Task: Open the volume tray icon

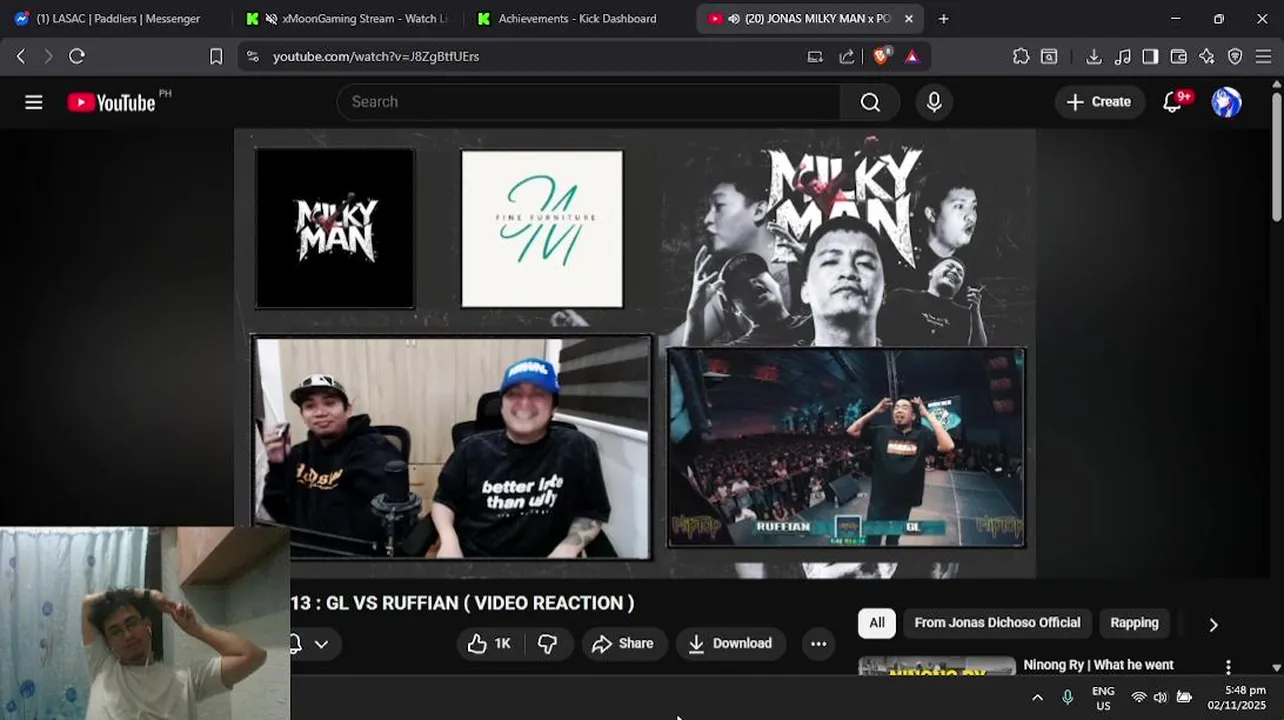Action: coord(1160,698)
